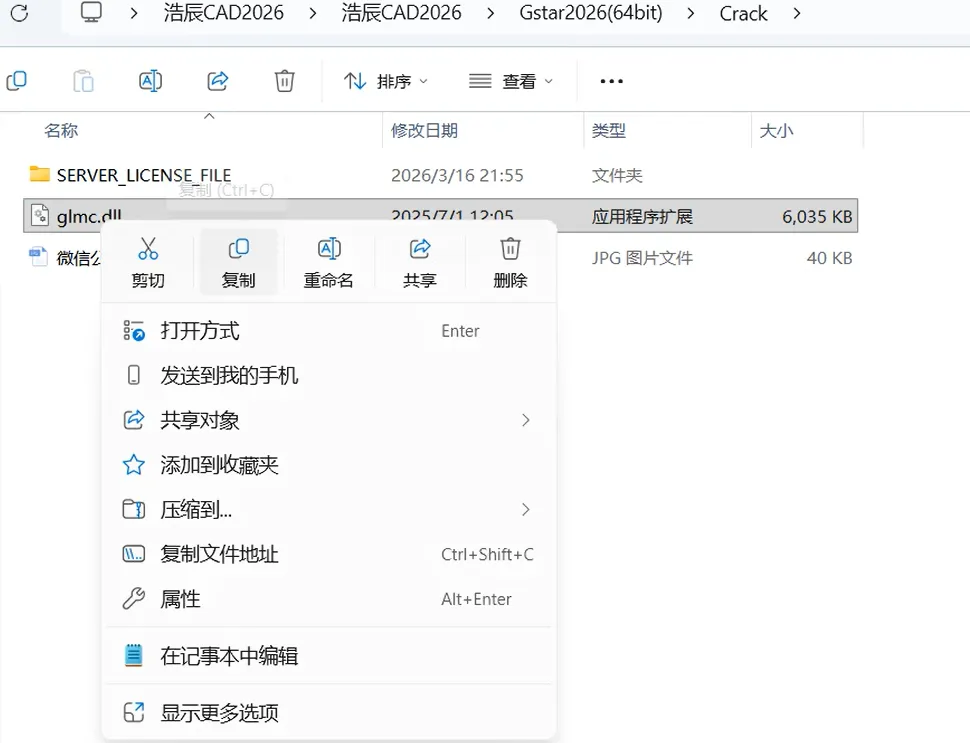The width and height of the screenshot is (970, 743).
Task: Choose 复制文件地址 menu entry
Action: (328, 554)
